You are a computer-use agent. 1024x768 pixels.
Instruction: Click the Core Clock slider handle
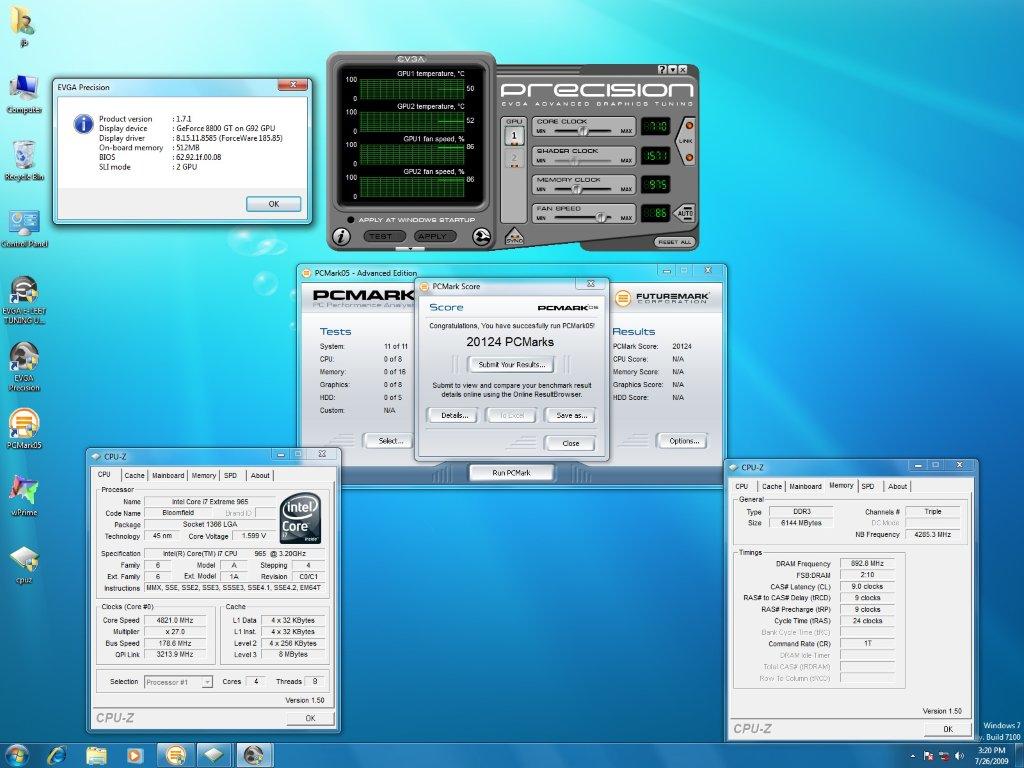584,131
